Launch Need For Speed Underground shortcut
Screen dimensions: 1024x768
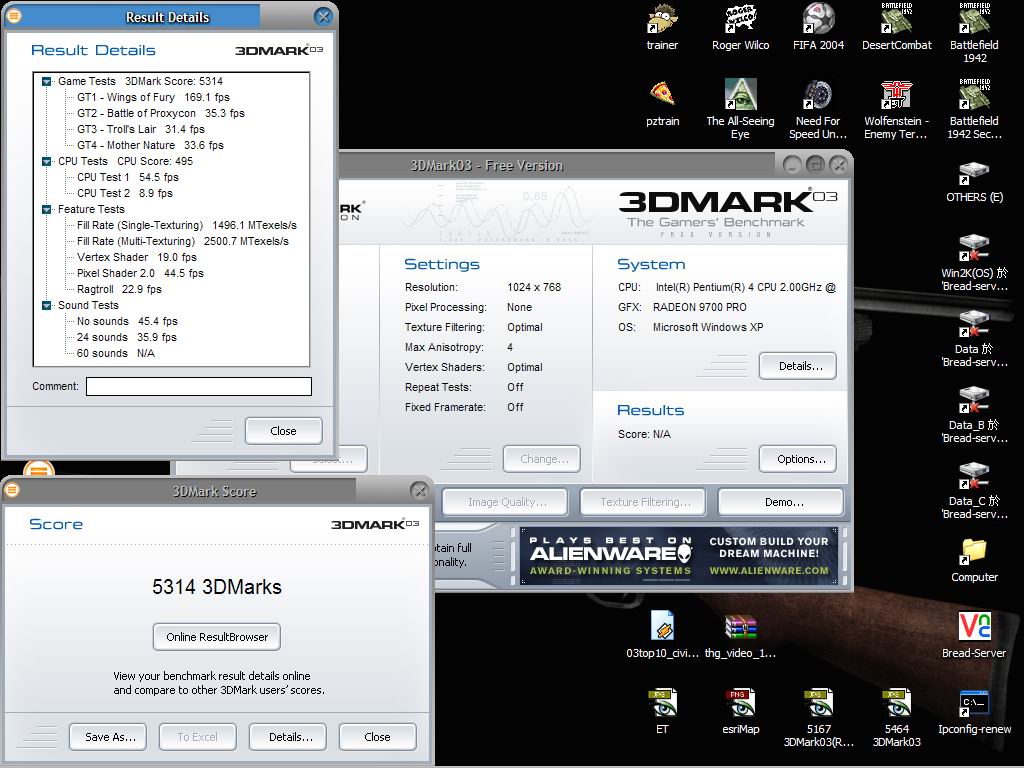click(x=818, y=109)
